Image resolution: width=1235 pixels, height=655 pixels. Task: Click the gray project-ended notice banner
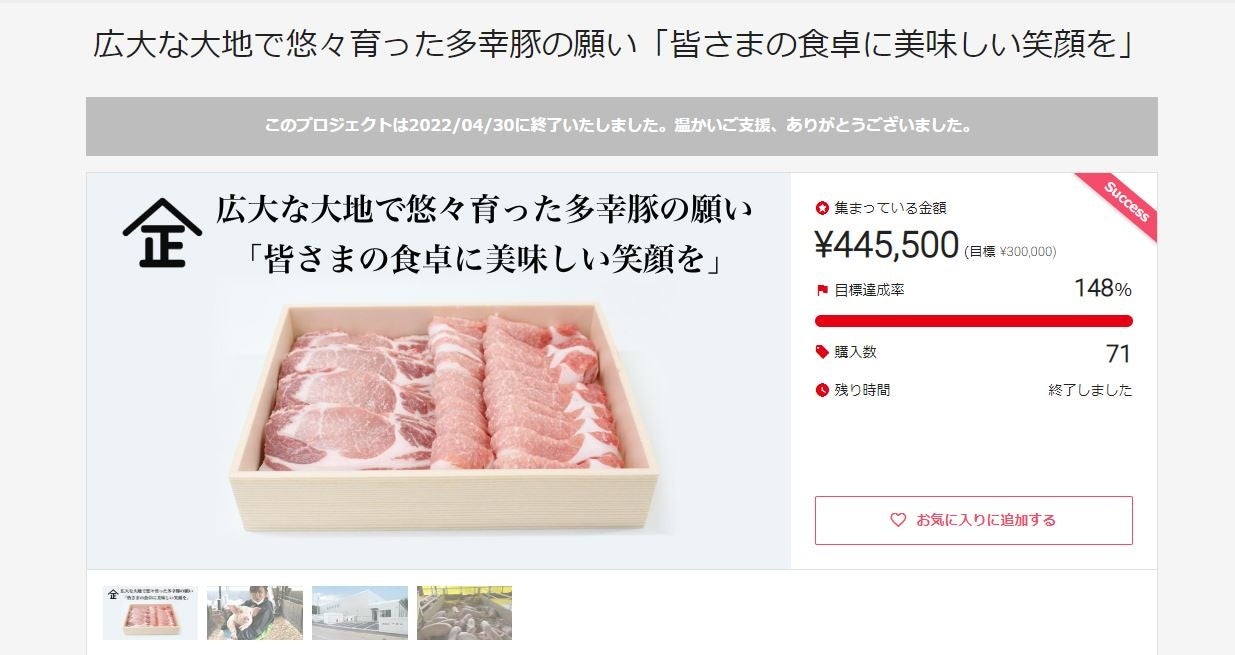pyautogui.click(x=621, y=126)
